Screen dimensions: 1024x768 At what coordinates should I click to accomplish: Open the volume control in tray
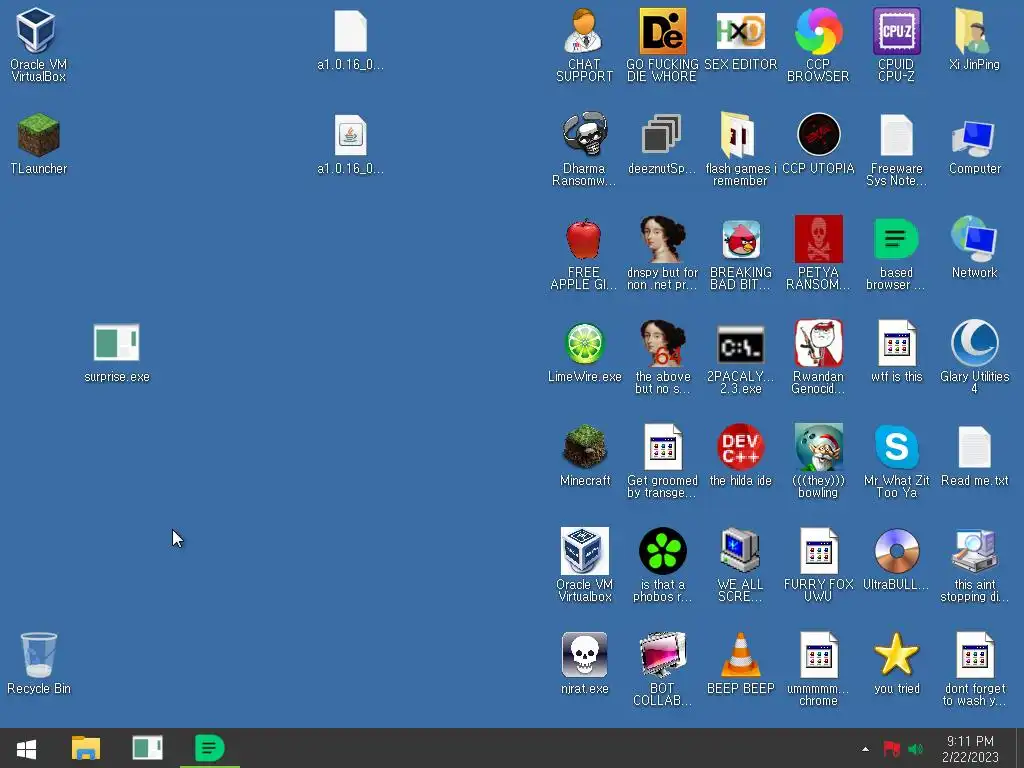(x=916, y=749)
